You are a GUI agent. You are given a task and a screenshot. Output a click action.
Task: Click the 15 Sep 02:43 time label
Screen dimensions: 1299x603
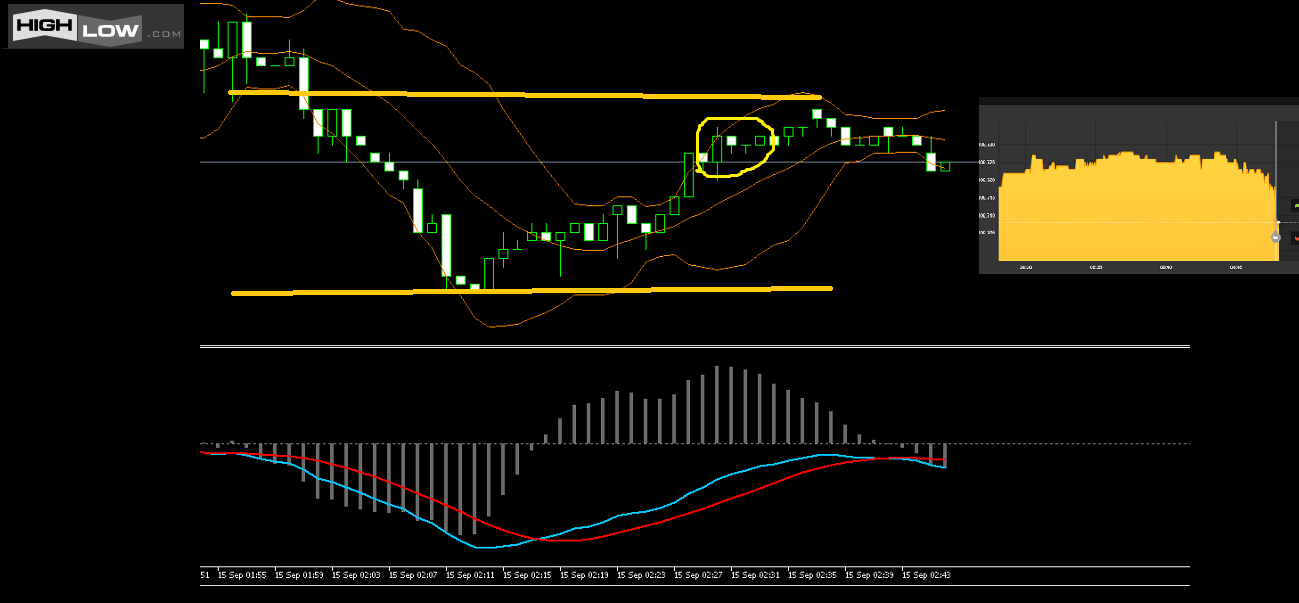pyautogui.click(x=927, y=575)
